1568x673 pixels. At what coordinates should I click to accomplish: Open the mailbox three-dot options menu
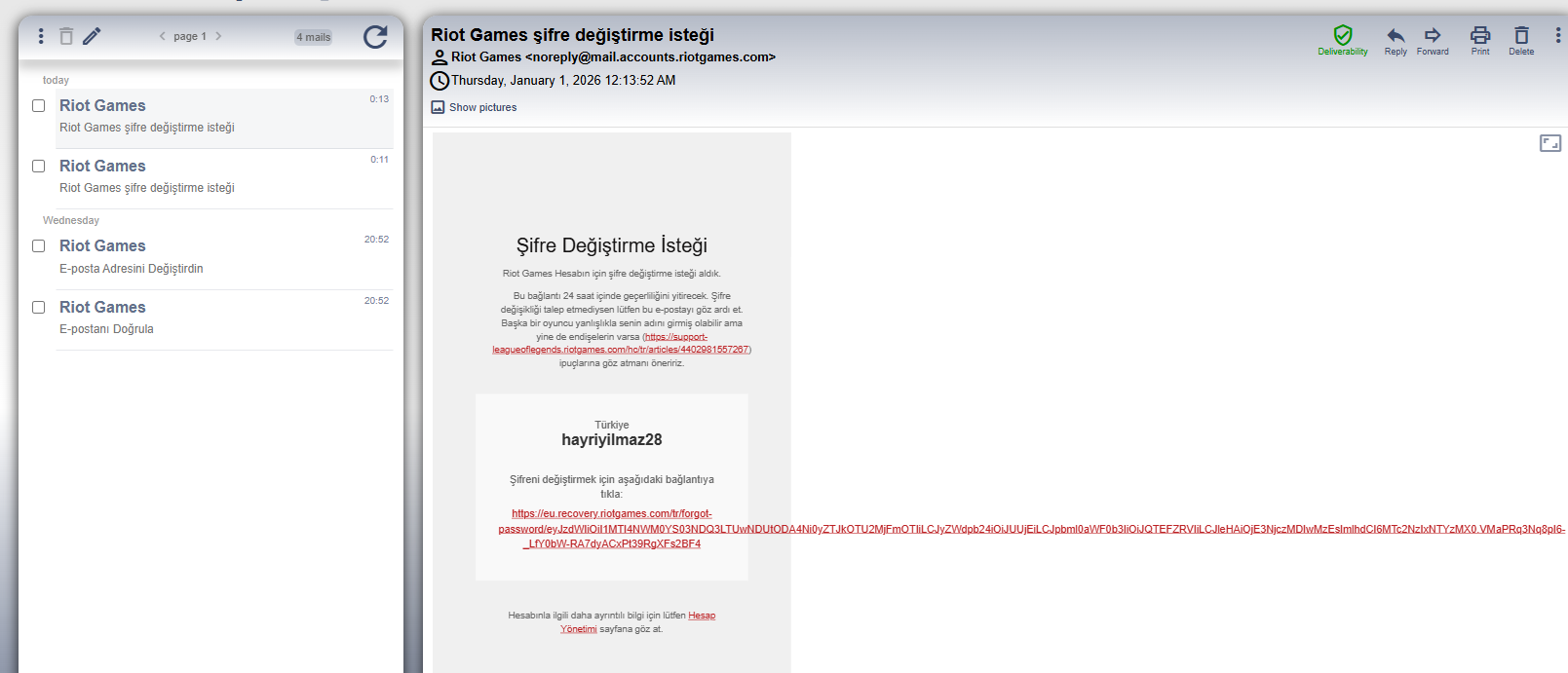click(41, 36)
